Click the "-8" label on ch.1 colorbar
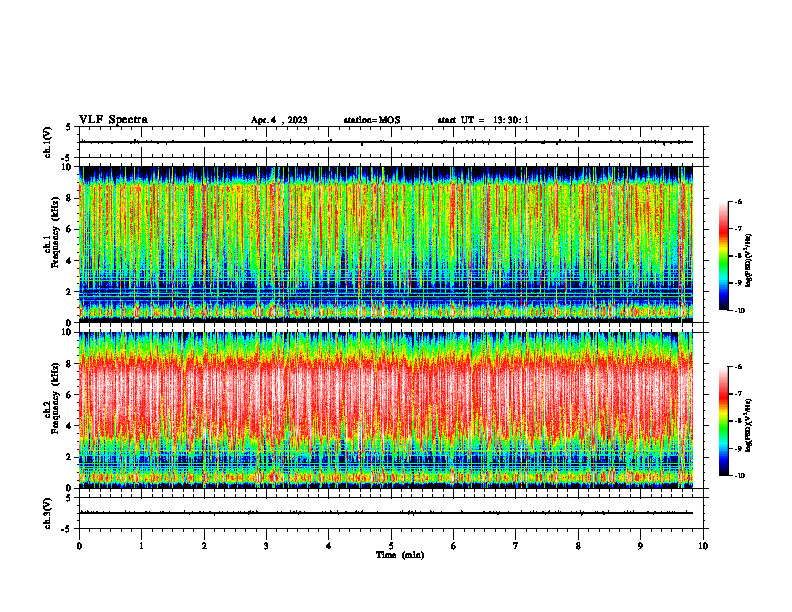 [739, 256]
